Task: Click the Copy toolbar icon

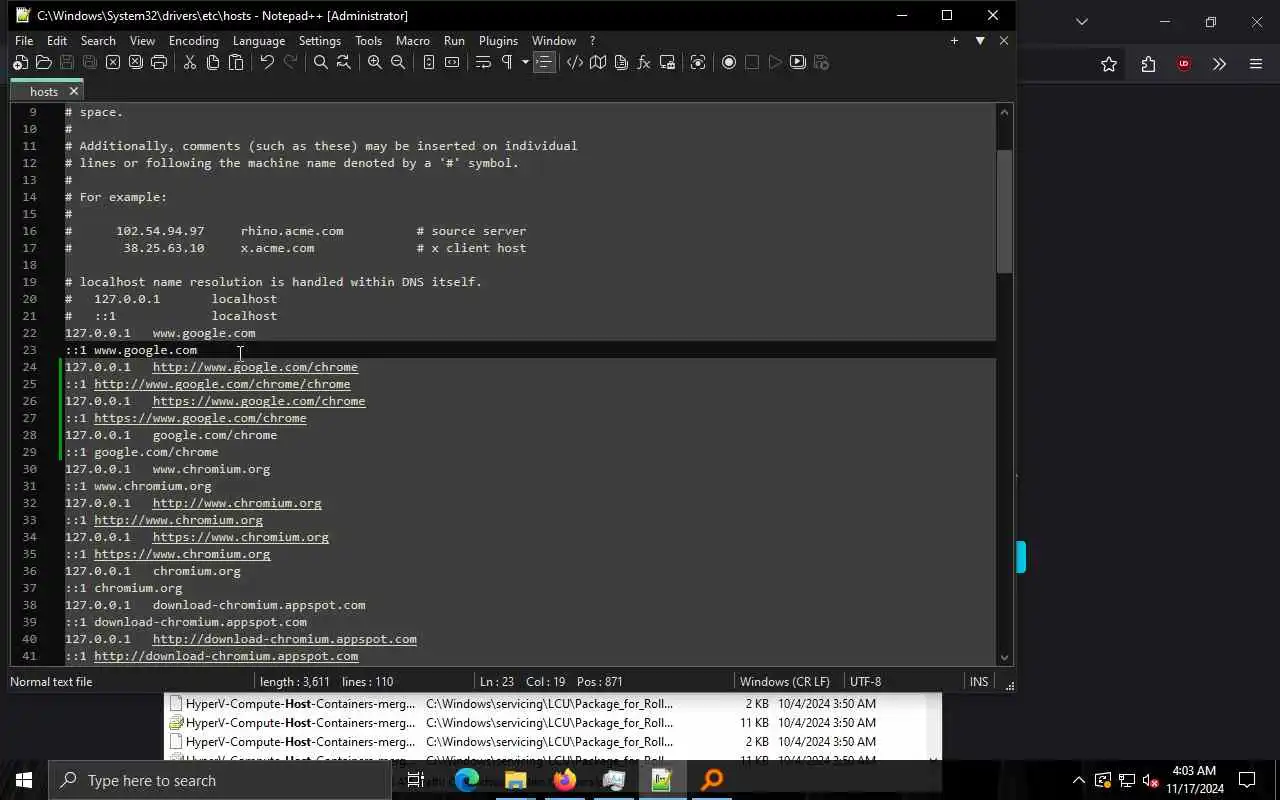Action: [212, 62]
